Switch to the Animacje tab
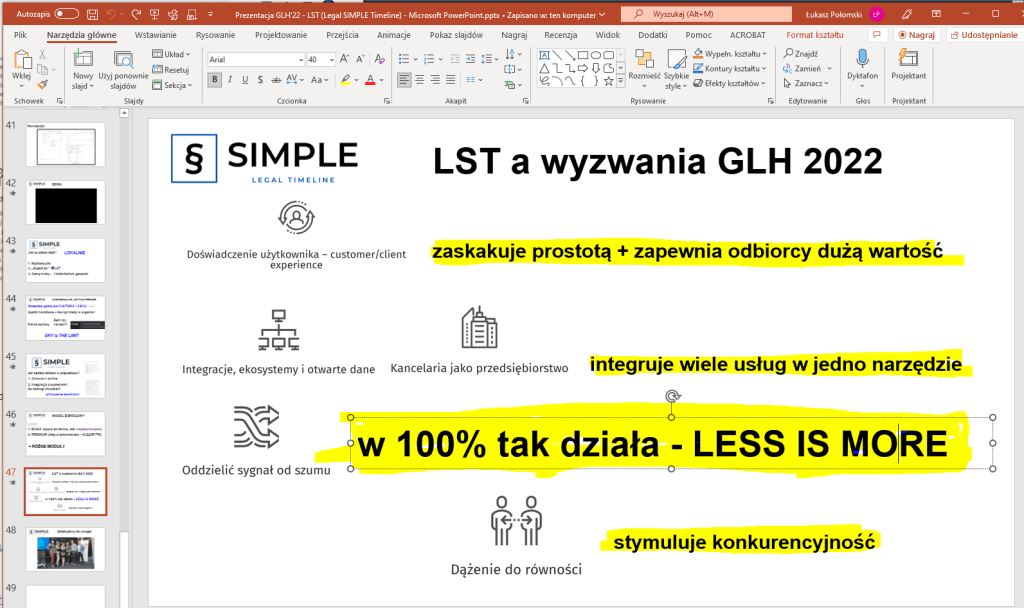This screenshot has height=608, width=1024. point(393,35)
